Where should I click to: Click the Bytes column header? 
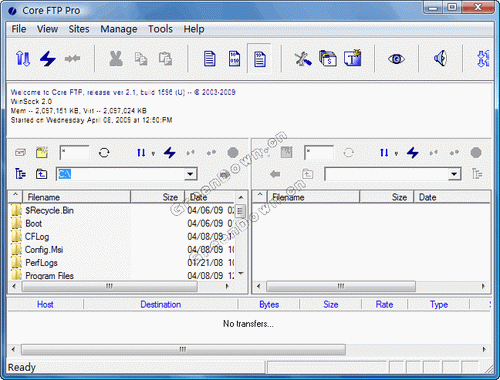coord(269,304)
